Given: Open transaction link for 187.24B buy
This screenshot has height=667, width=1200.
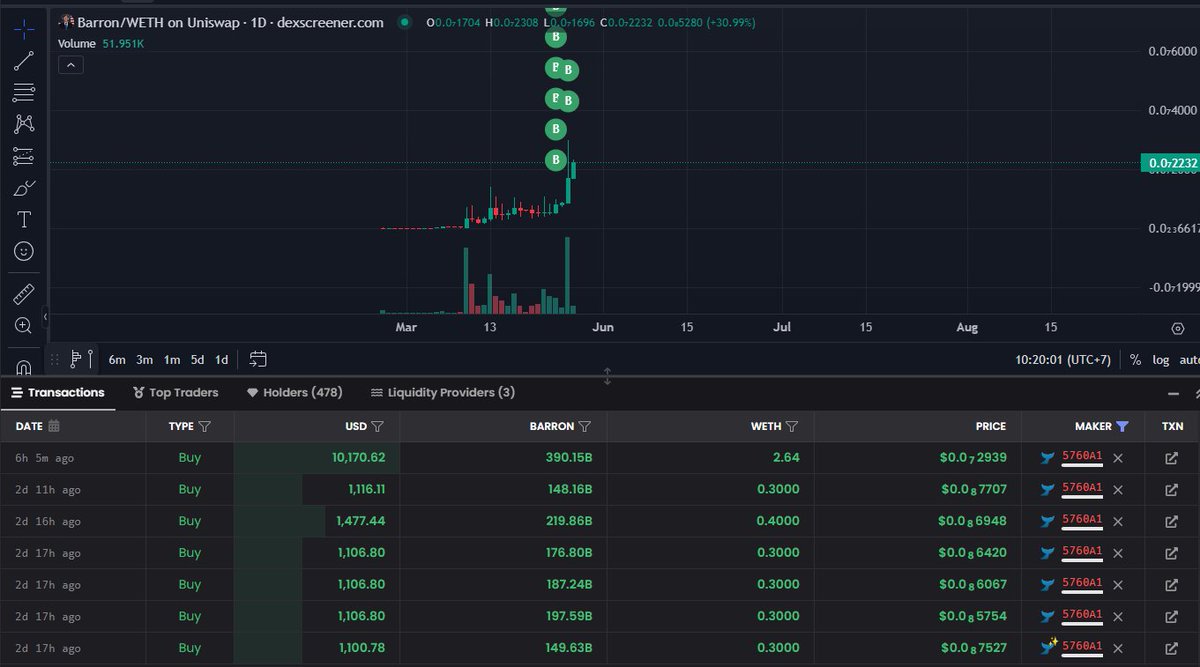Looking at the screenshot, I should coord(1171,585).
